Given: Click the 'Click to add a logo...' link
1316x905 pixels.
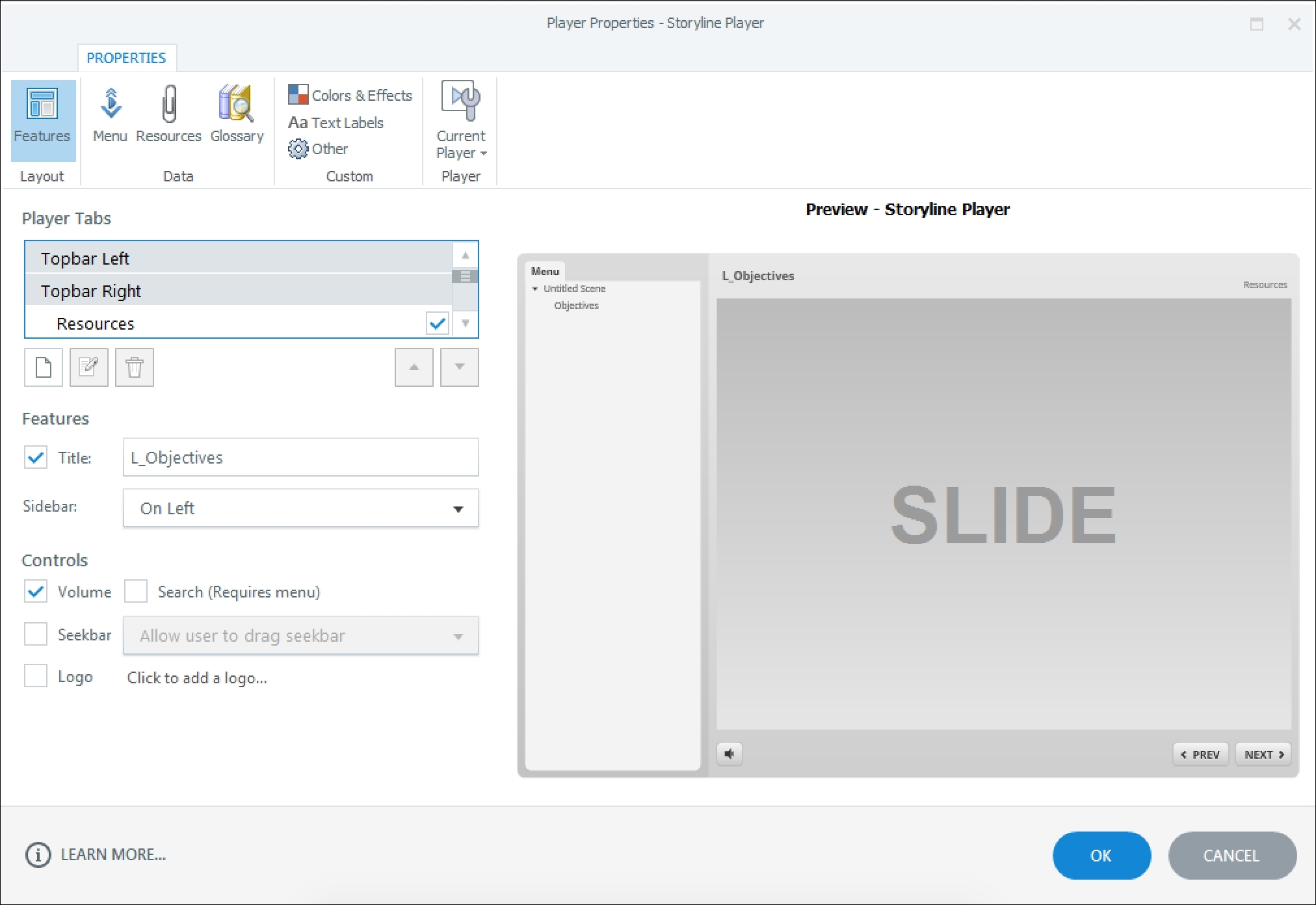Looking at the screenshot, I should (197, 677).
